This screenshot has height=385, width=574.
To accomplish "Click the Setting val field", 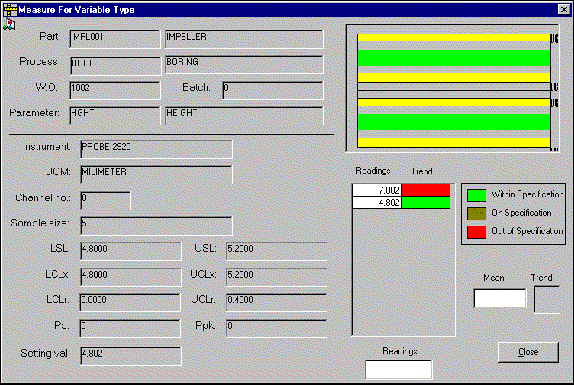I will pos(131,356).
